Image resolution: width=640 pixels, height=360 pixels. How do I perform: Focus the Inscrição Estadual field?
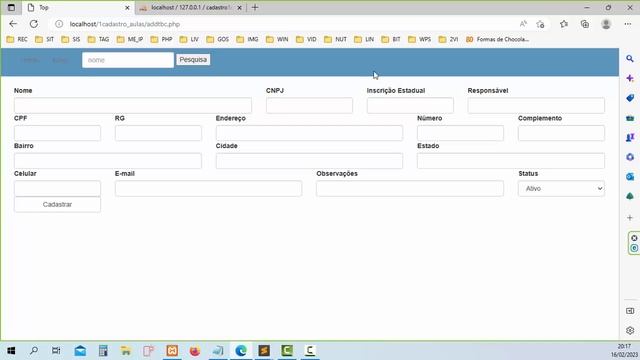click(410, 105)
